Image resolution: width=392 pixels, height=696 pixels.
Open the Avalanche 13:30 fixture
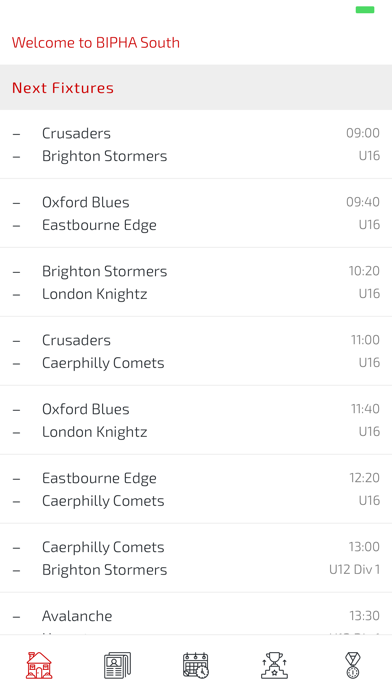pos(196,615)
